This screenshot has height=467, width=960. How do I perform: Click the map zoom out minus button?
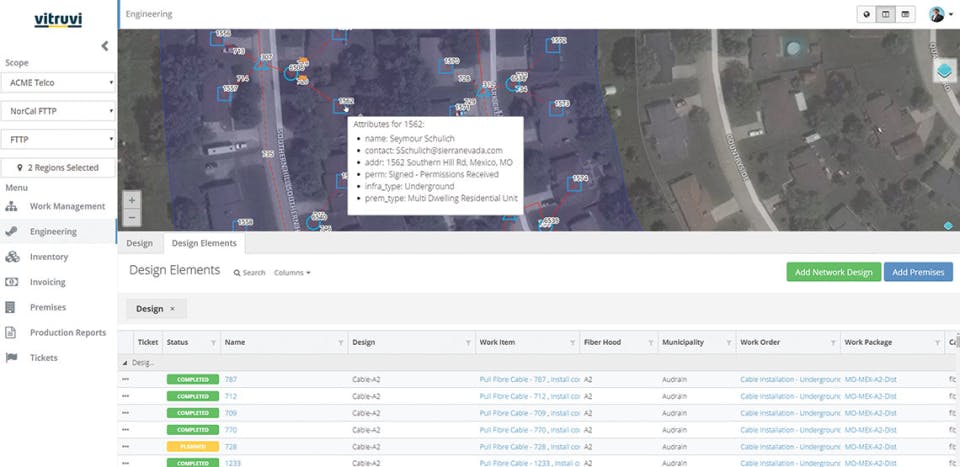pyautogui.click(x=132, y=217)
